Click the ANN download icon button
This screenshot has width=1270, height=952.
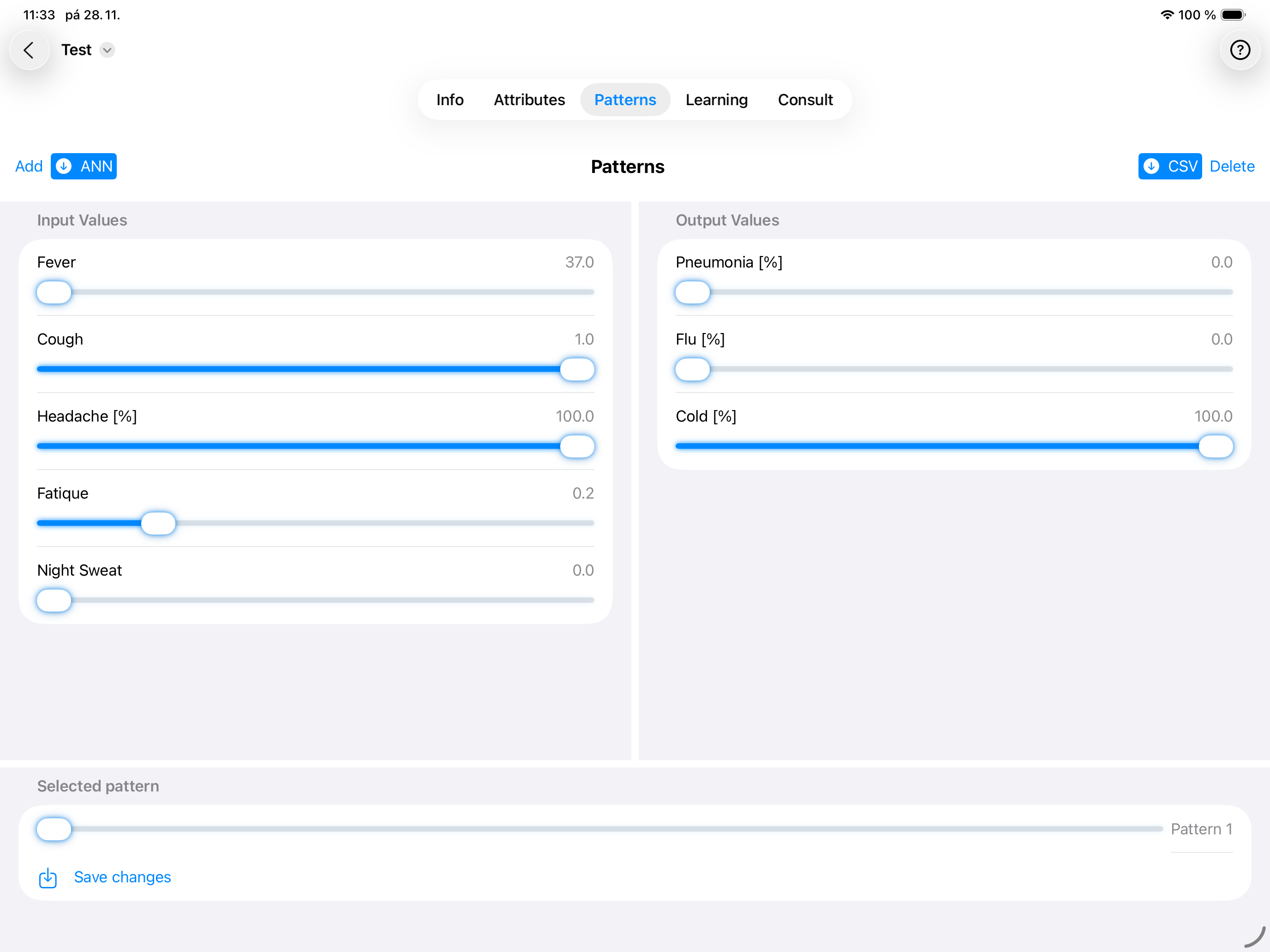click(x=84, y=167)
